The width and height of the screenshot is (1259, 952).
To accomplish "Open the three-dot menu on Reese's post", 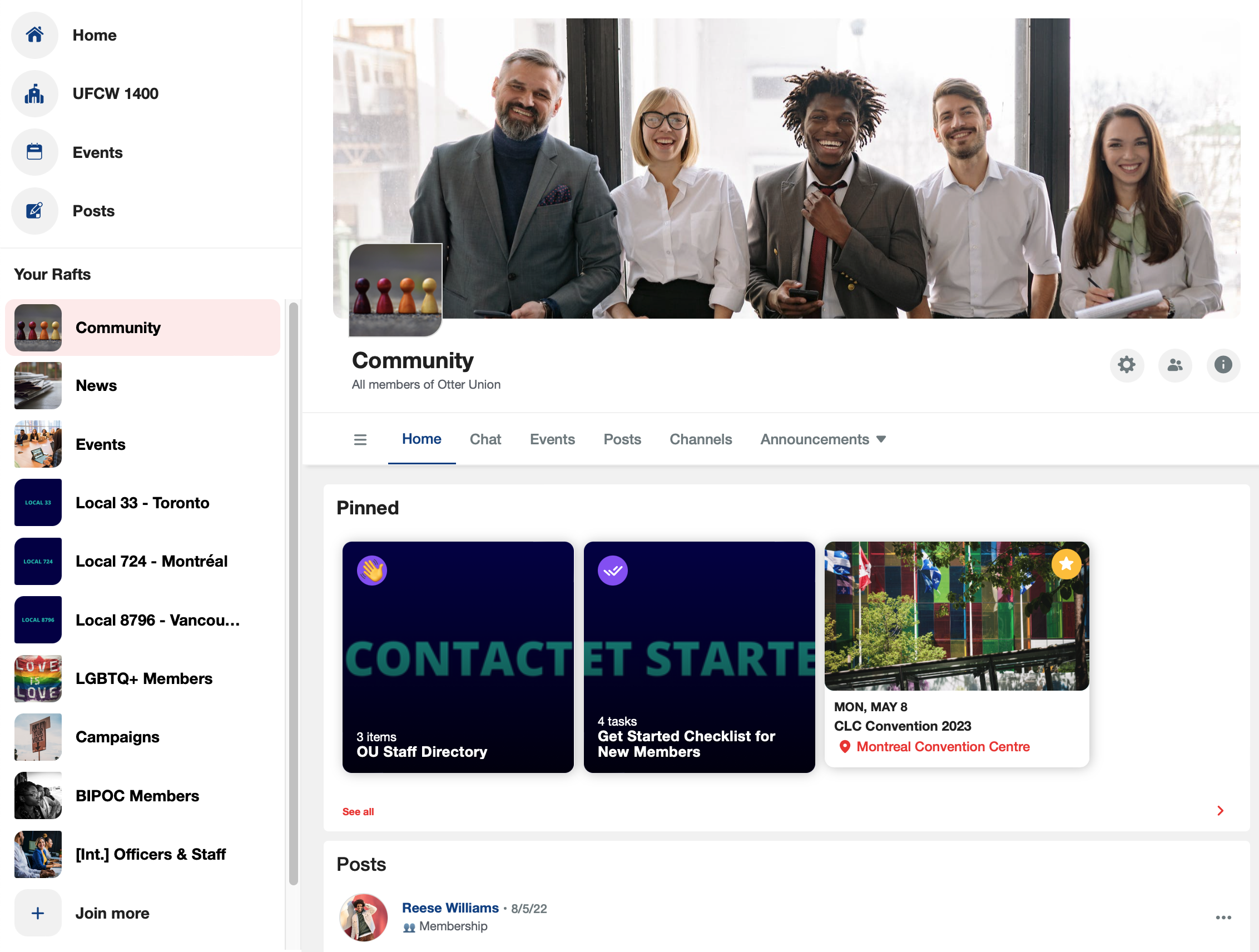I will 1223,918.
